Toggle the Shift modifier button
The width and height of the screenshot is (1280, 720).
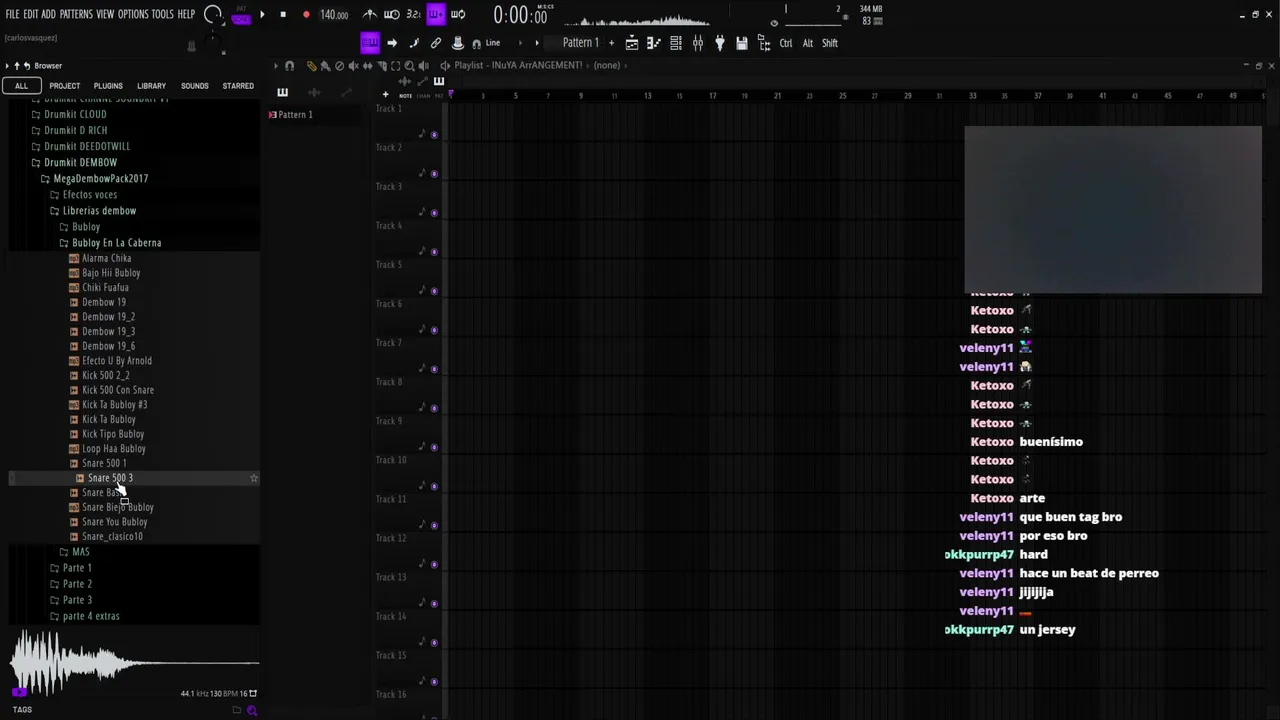tap(830, 43)
